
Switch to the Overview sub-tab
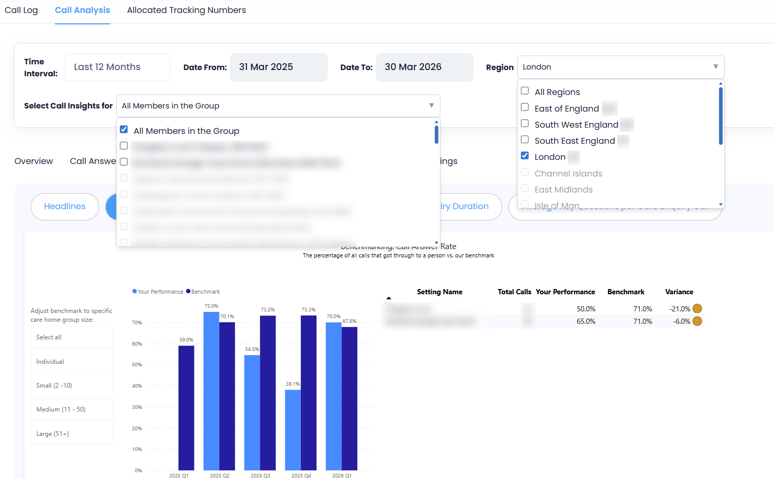coord(34,161)
